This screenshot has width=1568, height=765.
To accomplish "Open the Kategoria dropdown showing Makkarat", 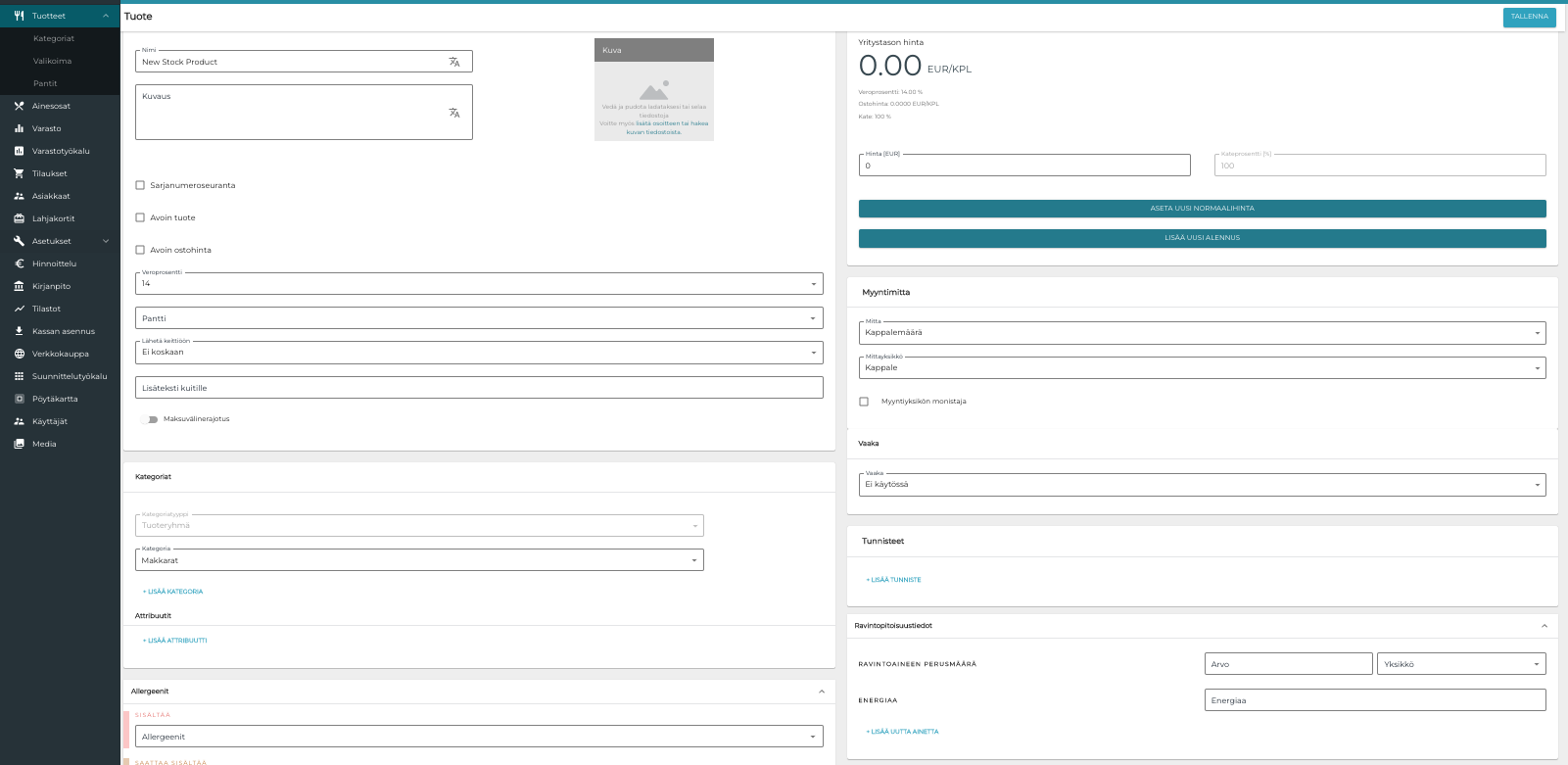I will pos(419,560).
